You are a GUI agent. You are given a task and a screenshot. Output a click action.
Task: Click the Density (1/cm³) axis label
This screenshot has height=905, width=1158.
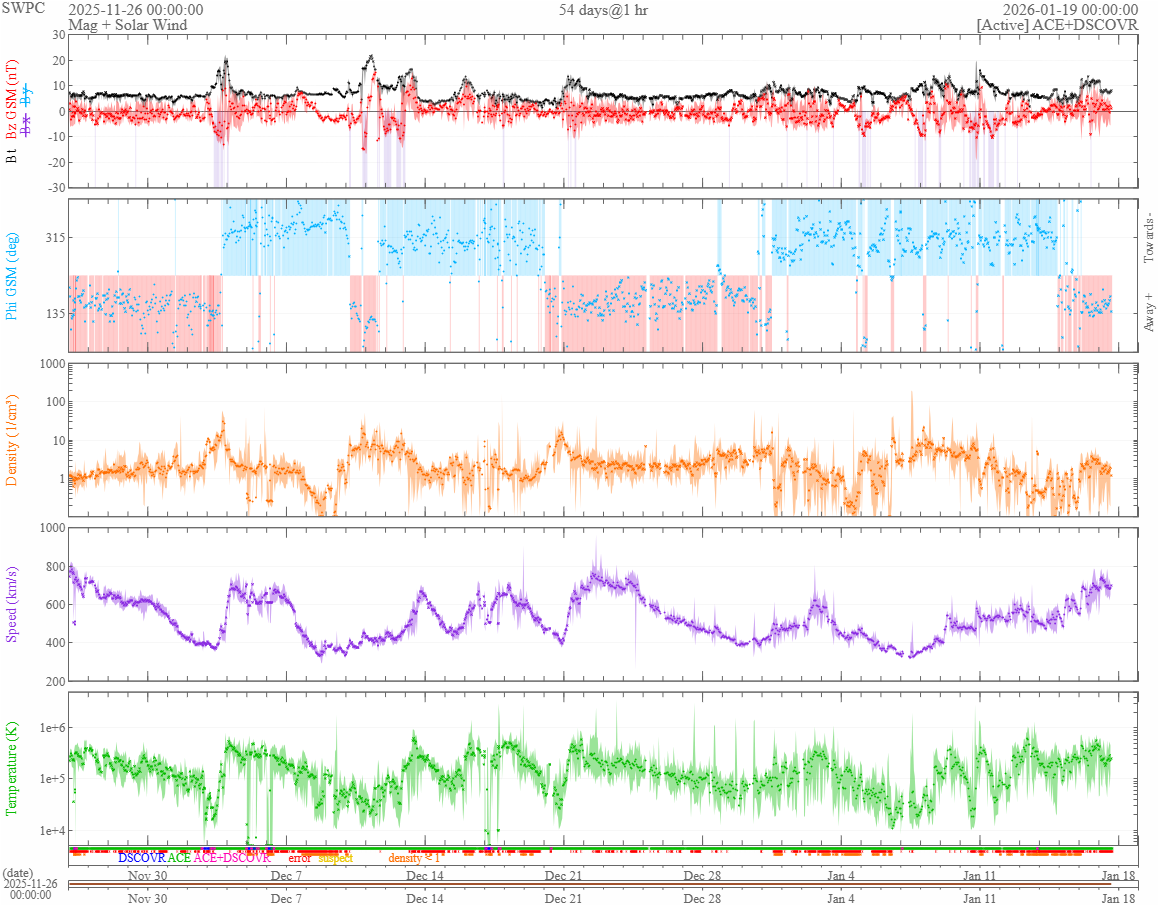12,440
